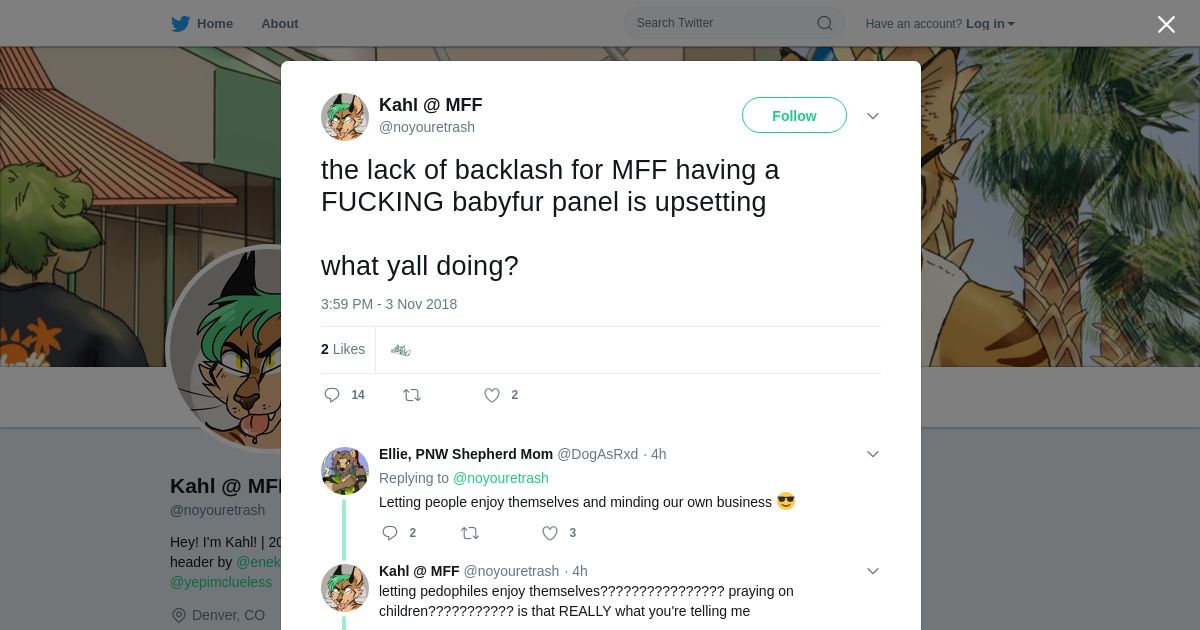Open the About menu item
The height and width of the screenshot is (630, 1200).
click(279, 24)
